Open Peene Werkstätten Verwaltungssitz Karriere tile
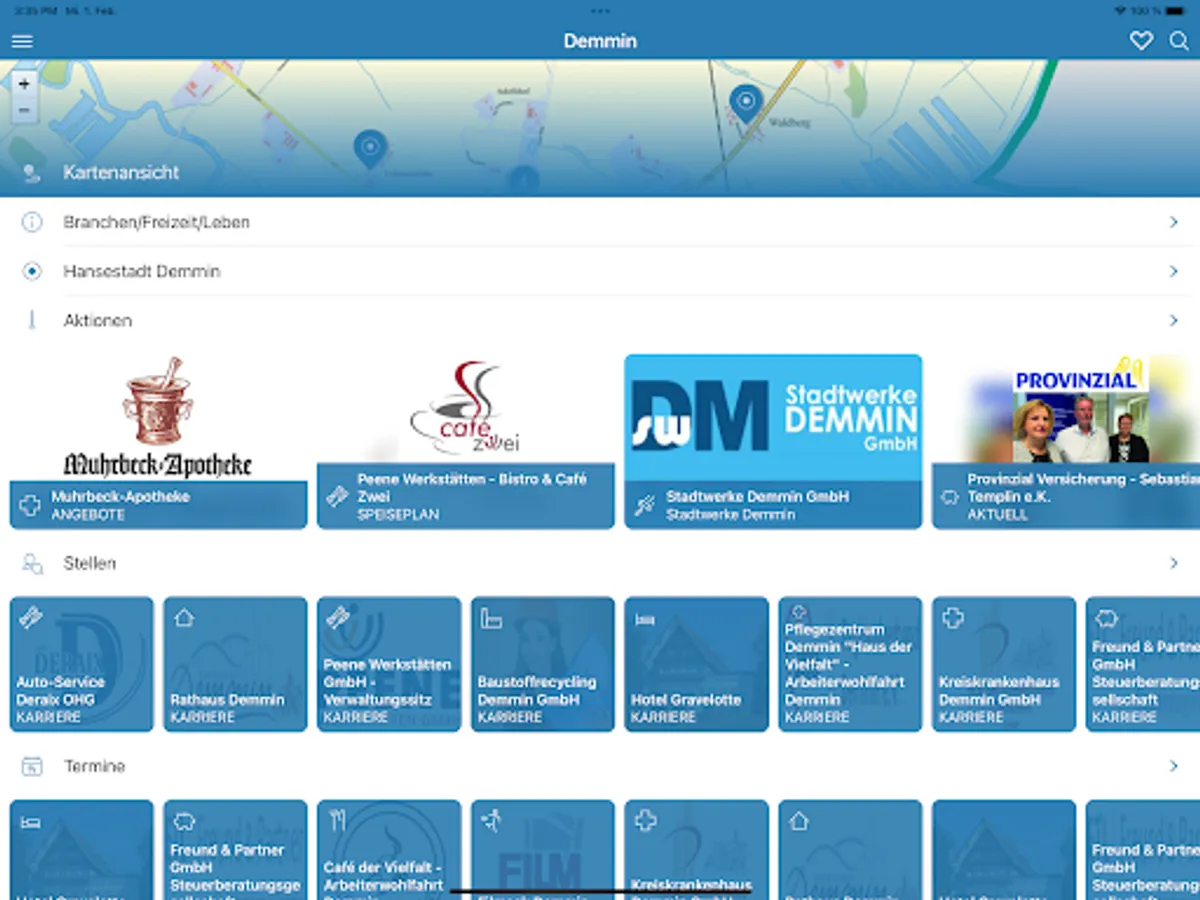The width and height of the screenshot is (1200, 900). click(389, 664)
